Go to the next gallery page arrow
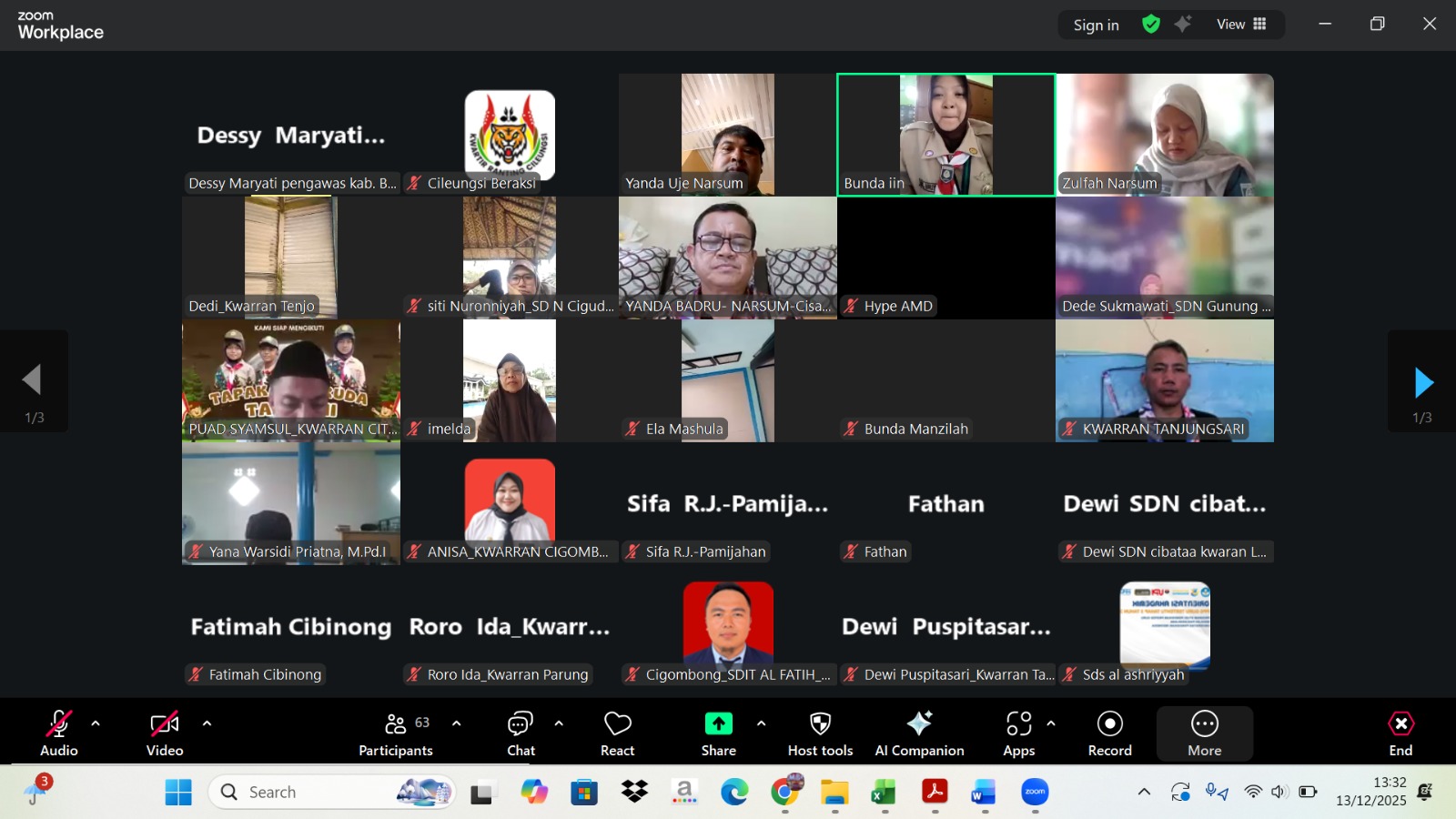This screenshot has width=1456, height=819. click(x=1422, y=382)
